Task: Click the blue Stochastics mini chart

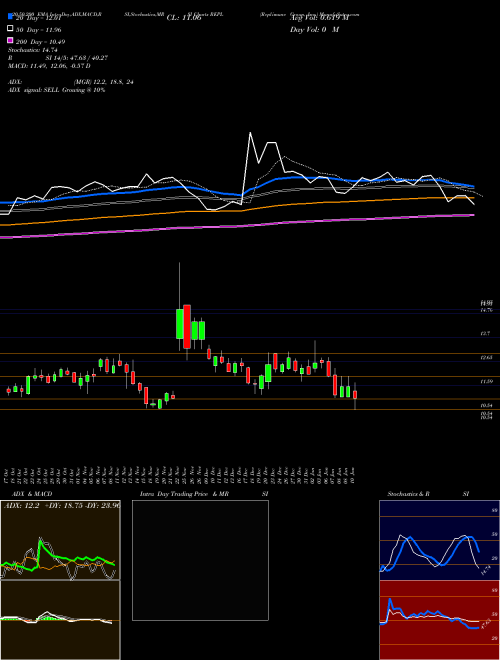Action: [x=439, y=540]
